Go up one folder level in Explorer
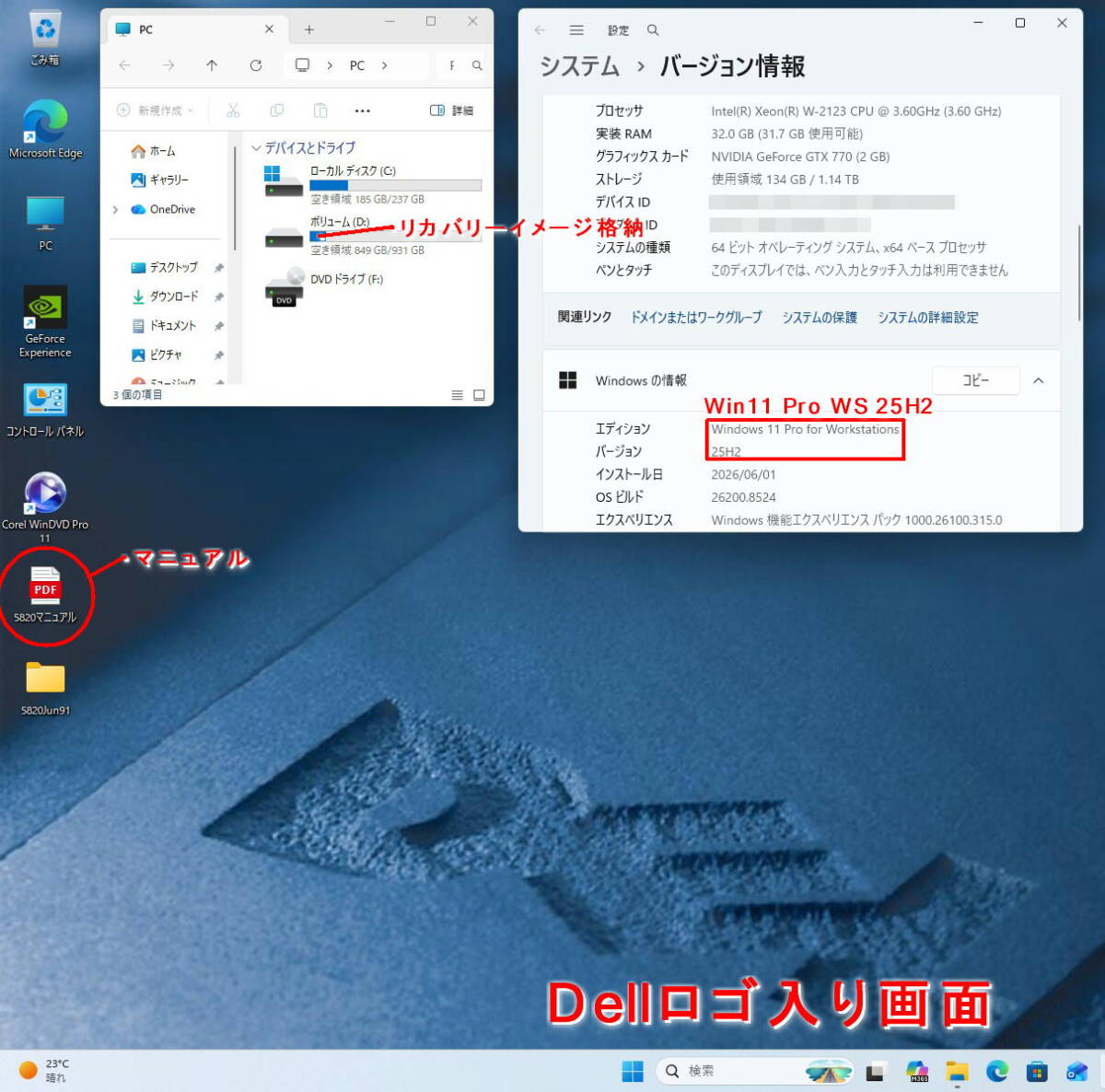The height and width of the screenshot is (1092, 1105). 212,65
